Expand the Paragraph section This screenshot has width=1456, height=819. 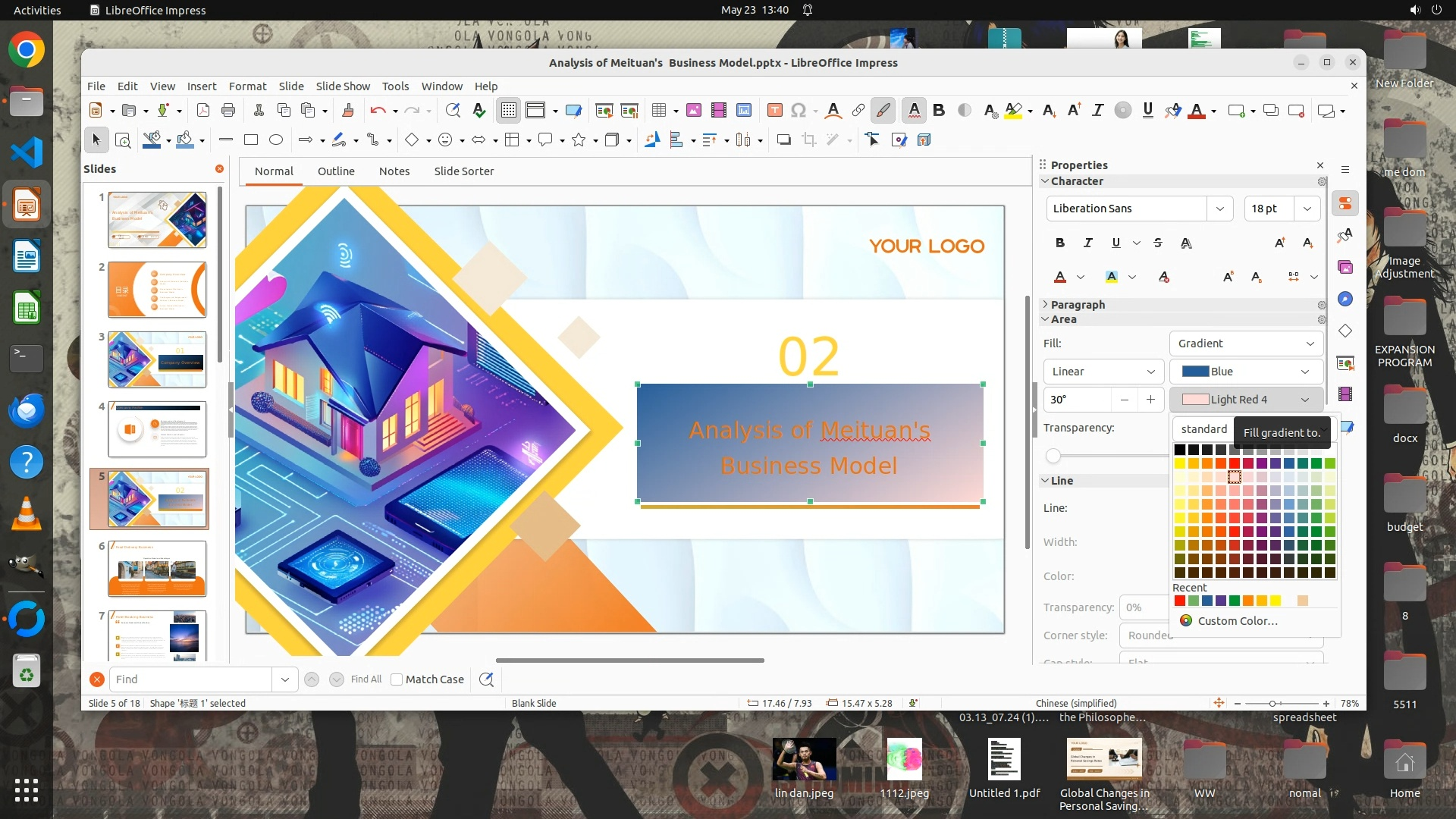click(x=1077, y=304)
